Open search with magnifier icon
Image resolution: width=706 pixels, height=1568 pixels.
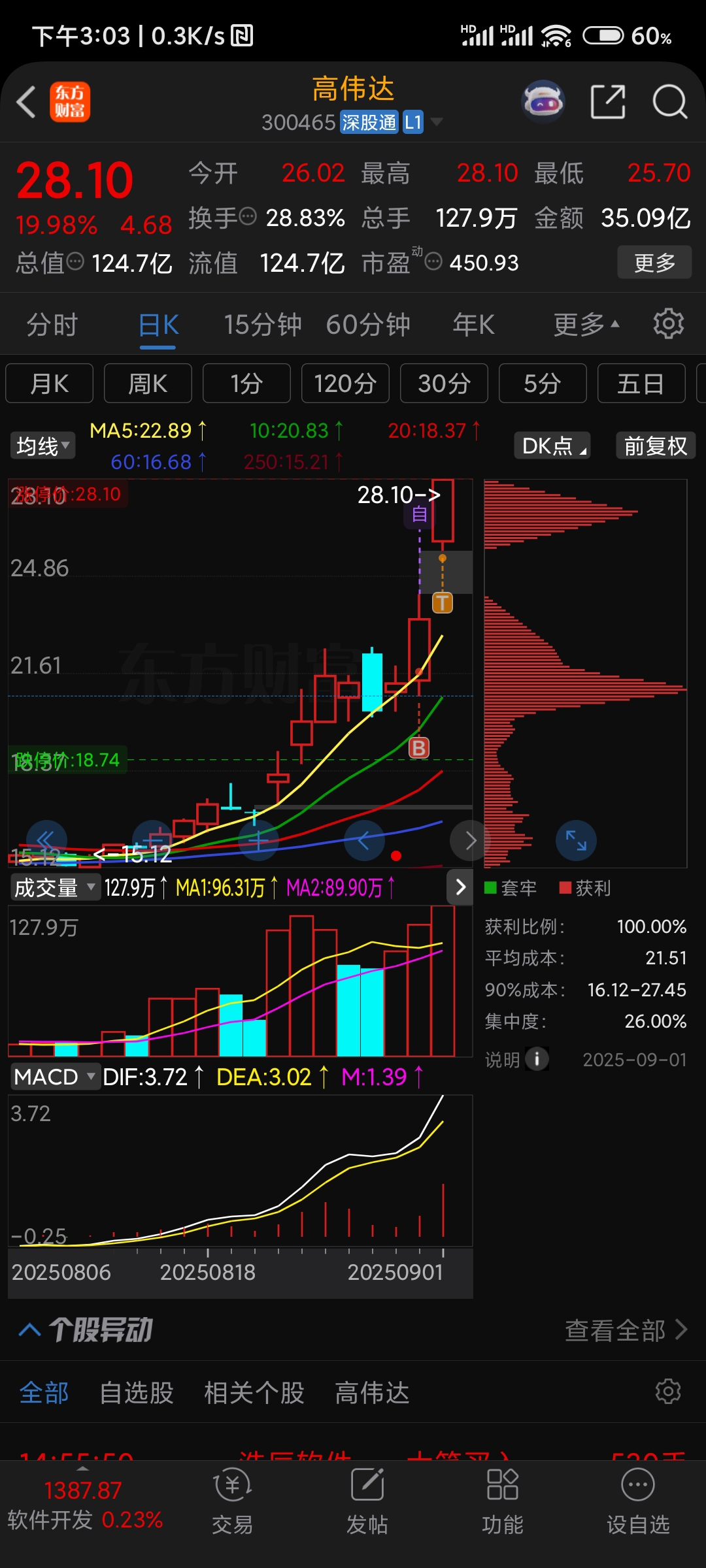tap(670, 102)
